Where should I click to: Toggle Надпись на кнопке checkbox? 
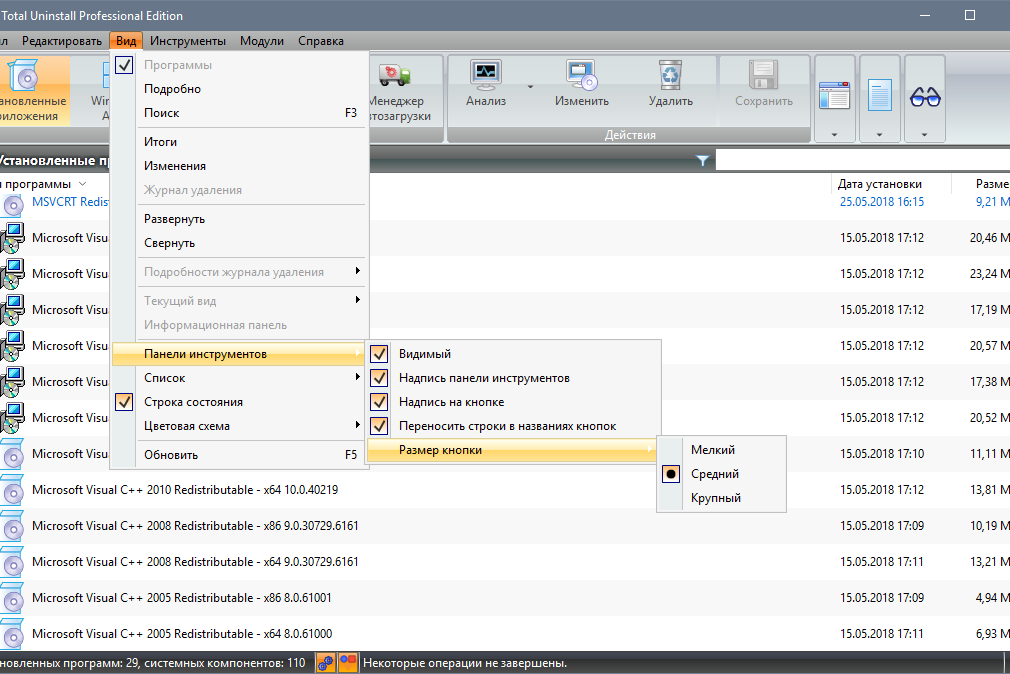pos(379,402)
